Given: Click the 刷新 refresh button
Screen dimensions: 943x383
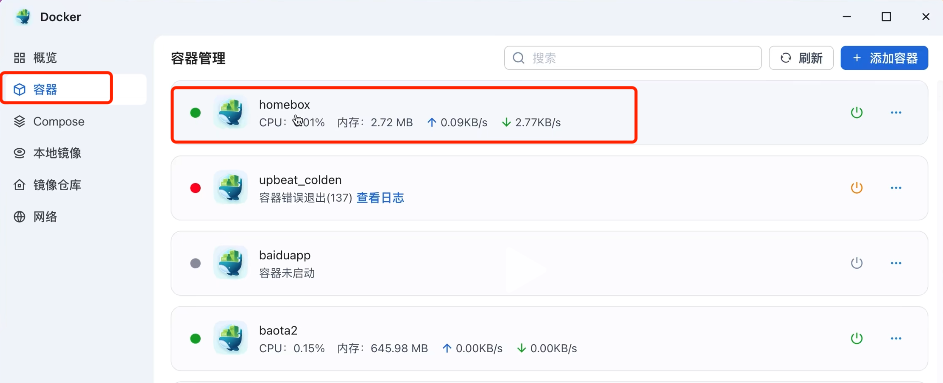Looking at the screenshot, I should coord(801,58).
